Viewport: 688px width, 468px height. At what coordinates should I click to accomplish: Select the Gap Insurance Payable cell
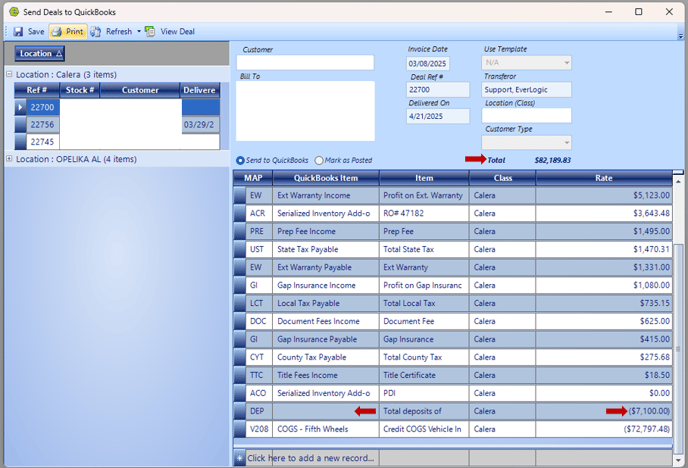326,339
